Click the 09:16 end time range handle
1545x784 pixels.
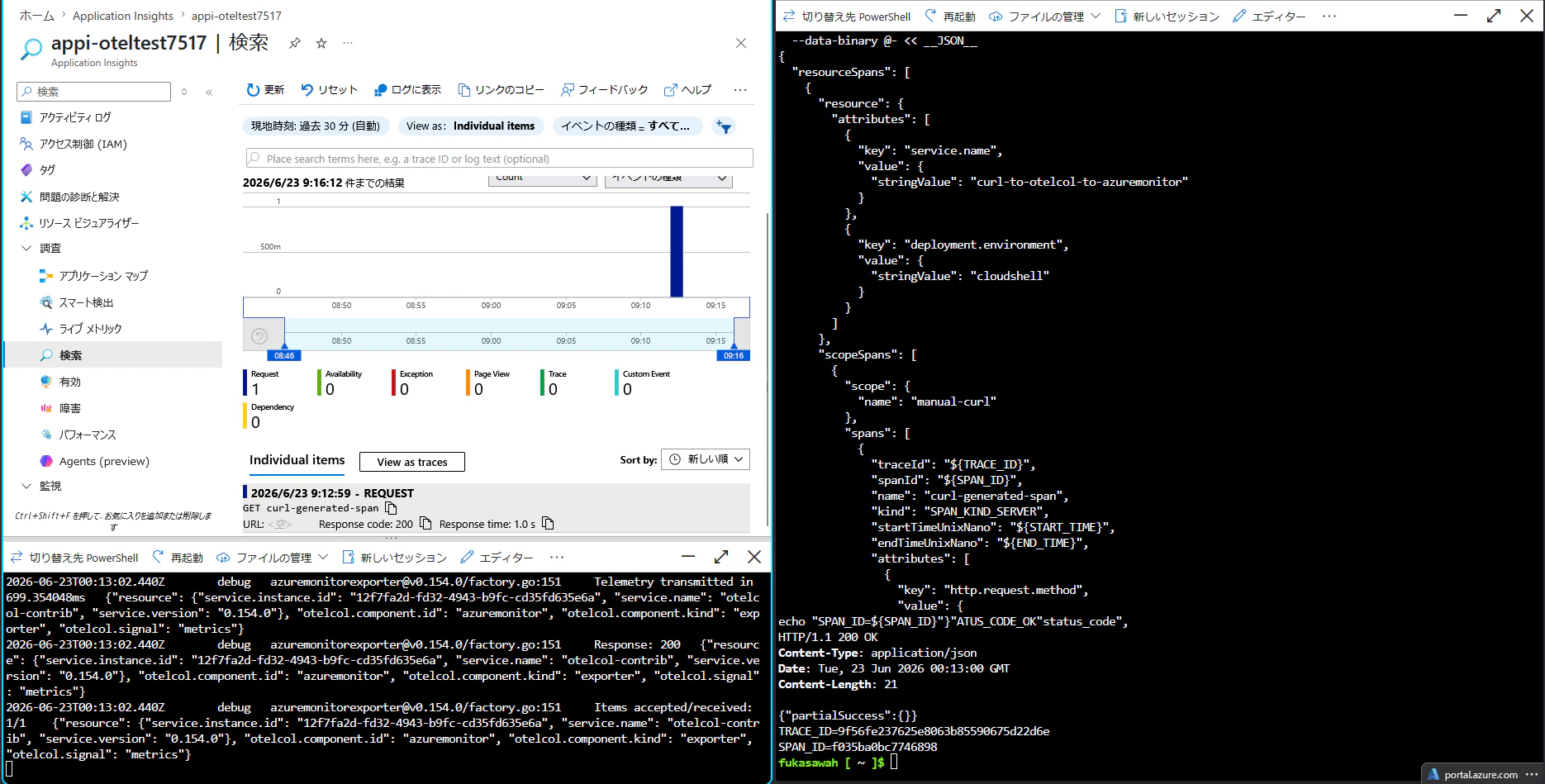pyautogui.click(x=734, y=355)
